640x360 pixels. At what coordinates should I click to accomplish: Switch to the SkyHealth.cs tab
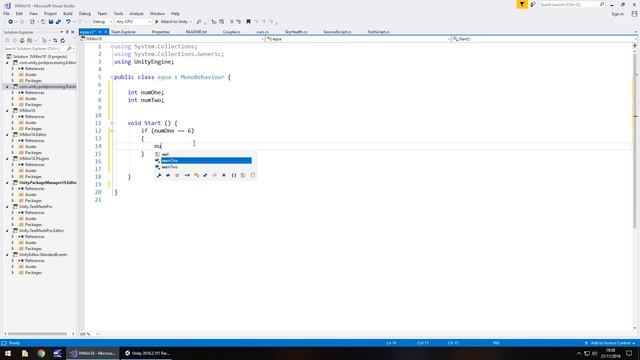[296, 32]
